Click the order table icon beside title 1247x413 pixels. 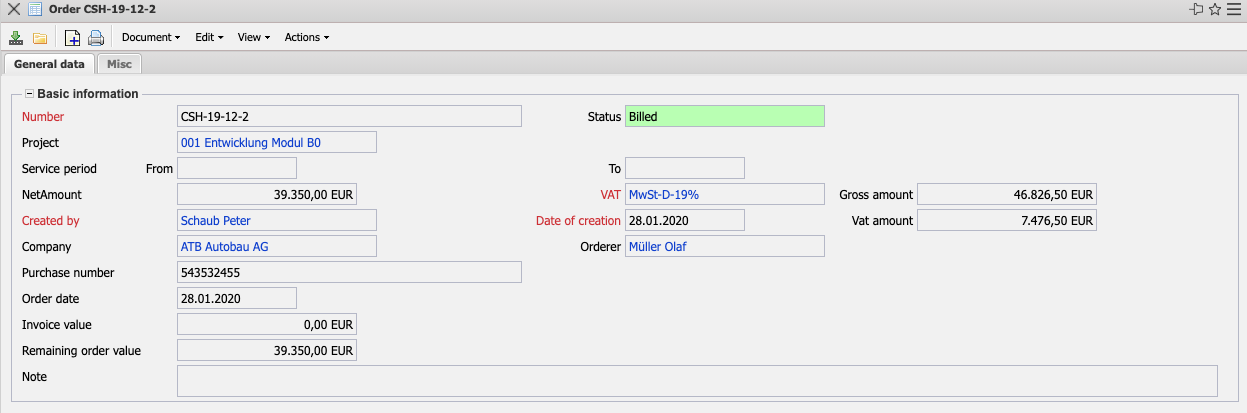click(35, 9)
